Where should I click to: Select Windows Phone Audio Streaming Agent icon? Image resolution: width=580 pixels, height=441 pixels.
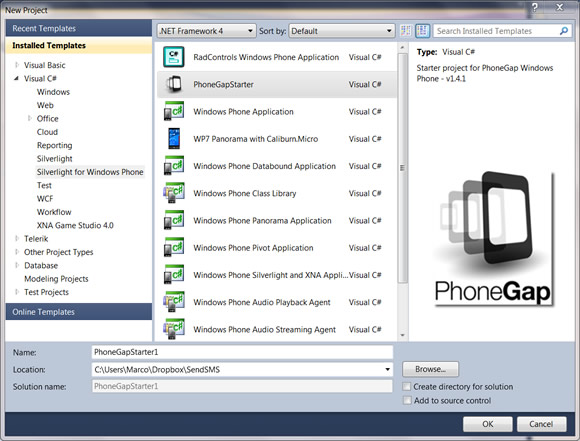[173, 329]
